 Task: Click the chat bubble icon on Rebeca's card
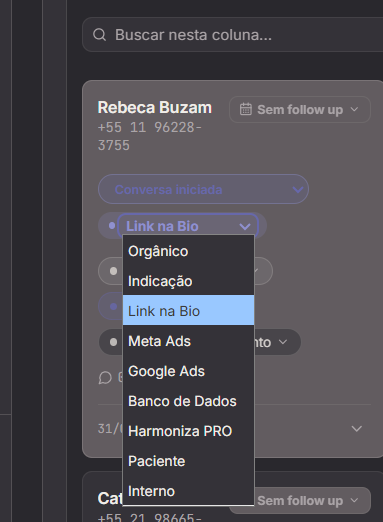pyautogui.click(x=105, y=378)
